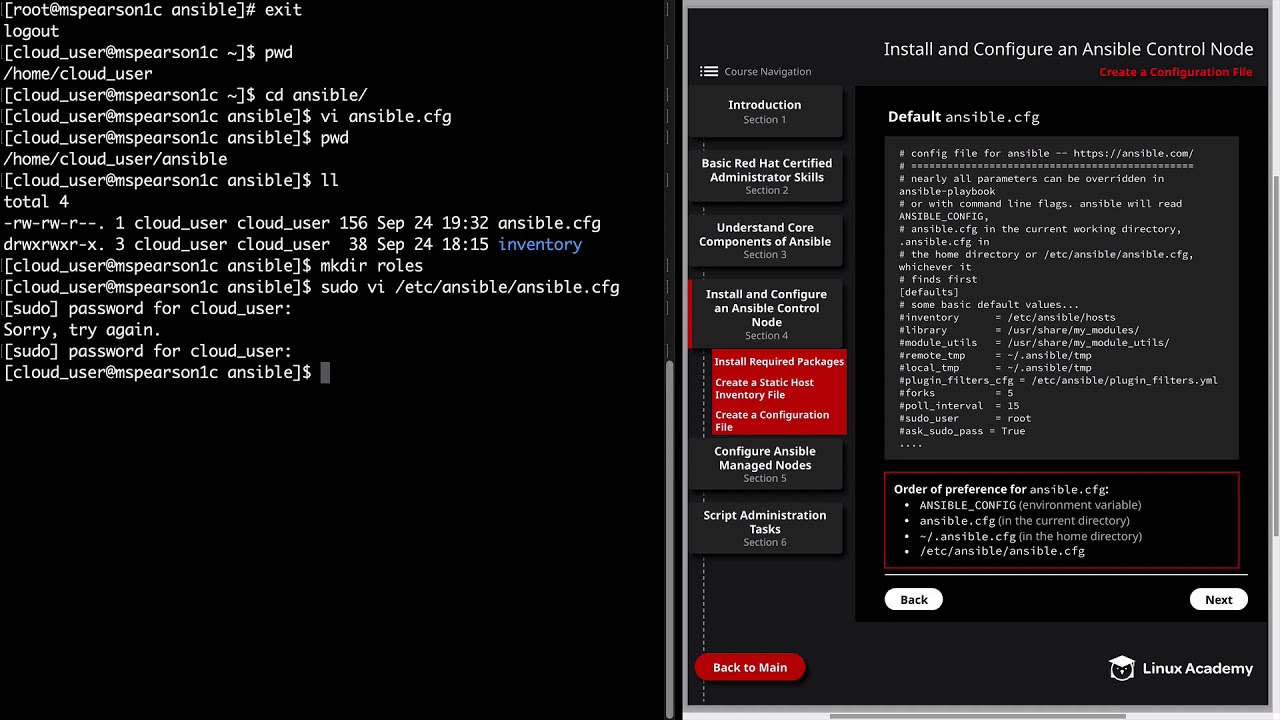Open Basic Red Hat Certified Administrator Skills section
This screenshot has height=720, width=1280.
[766, 176]
